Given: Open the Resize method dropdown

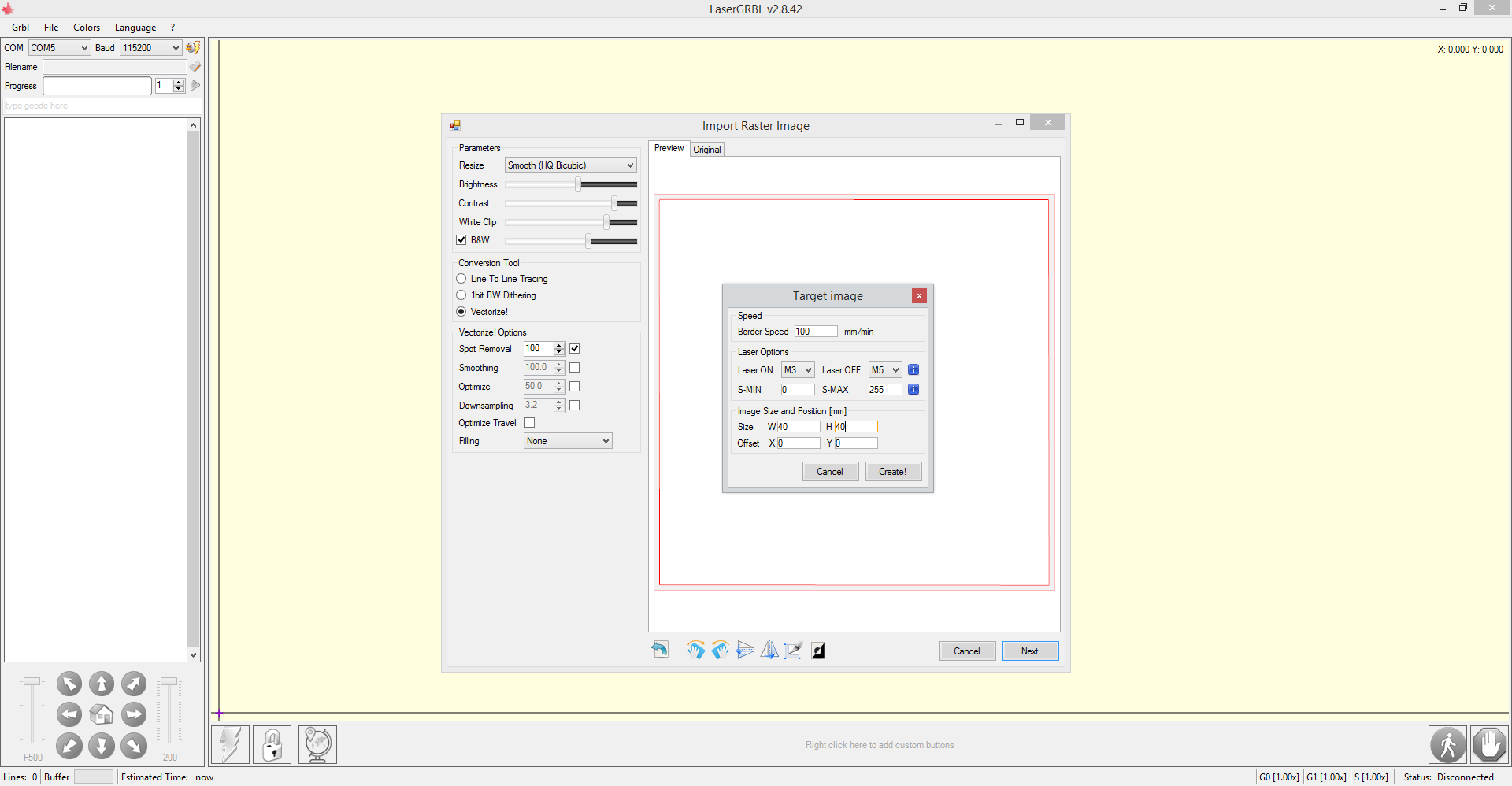Looking at the screenshot, I should (x=571, y=165).
